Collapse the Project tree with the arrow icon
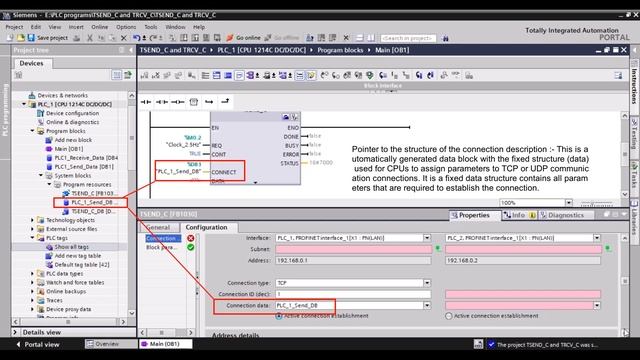640x360 pixels. pyautogui.click(x=131, y=50)
